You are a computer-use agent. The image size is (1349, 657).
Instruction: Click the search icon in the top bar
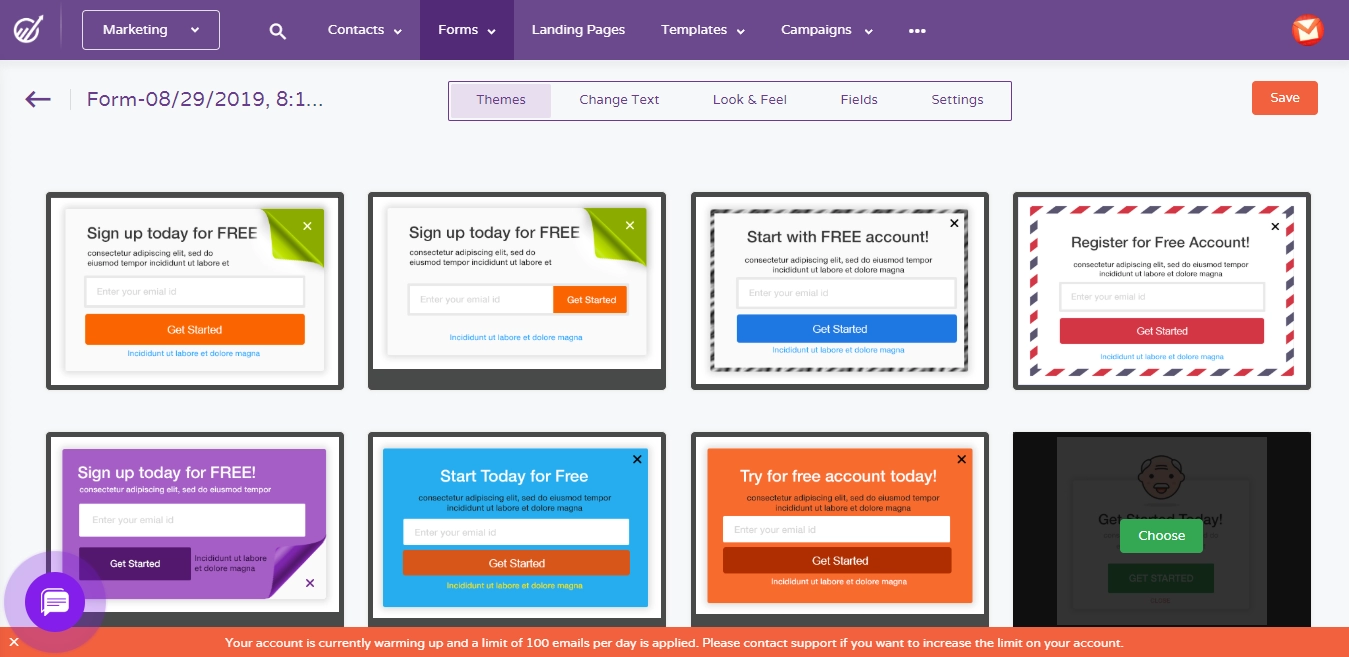tap(277, 30)
